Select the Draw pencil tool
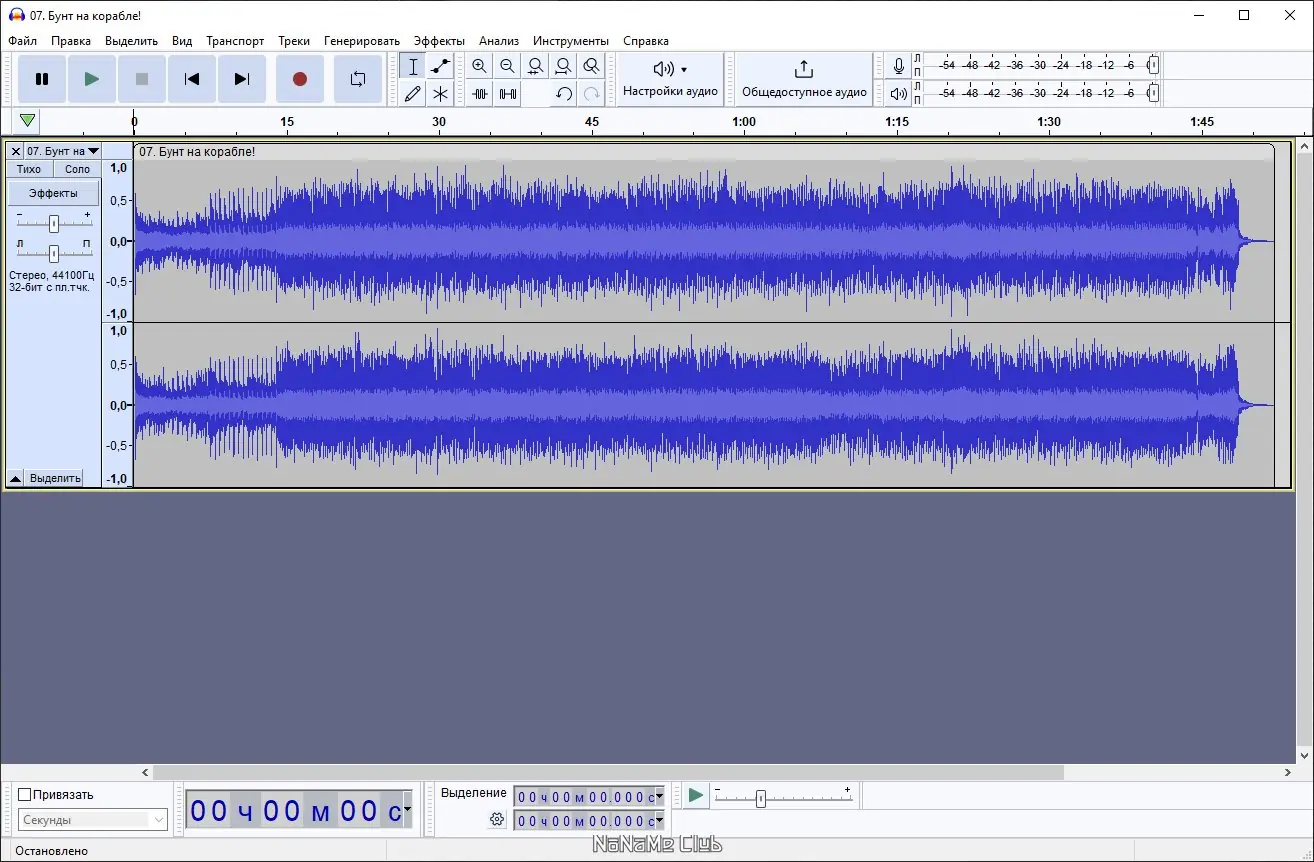Screen dimensions: 1314x862 tap(412, 94)
